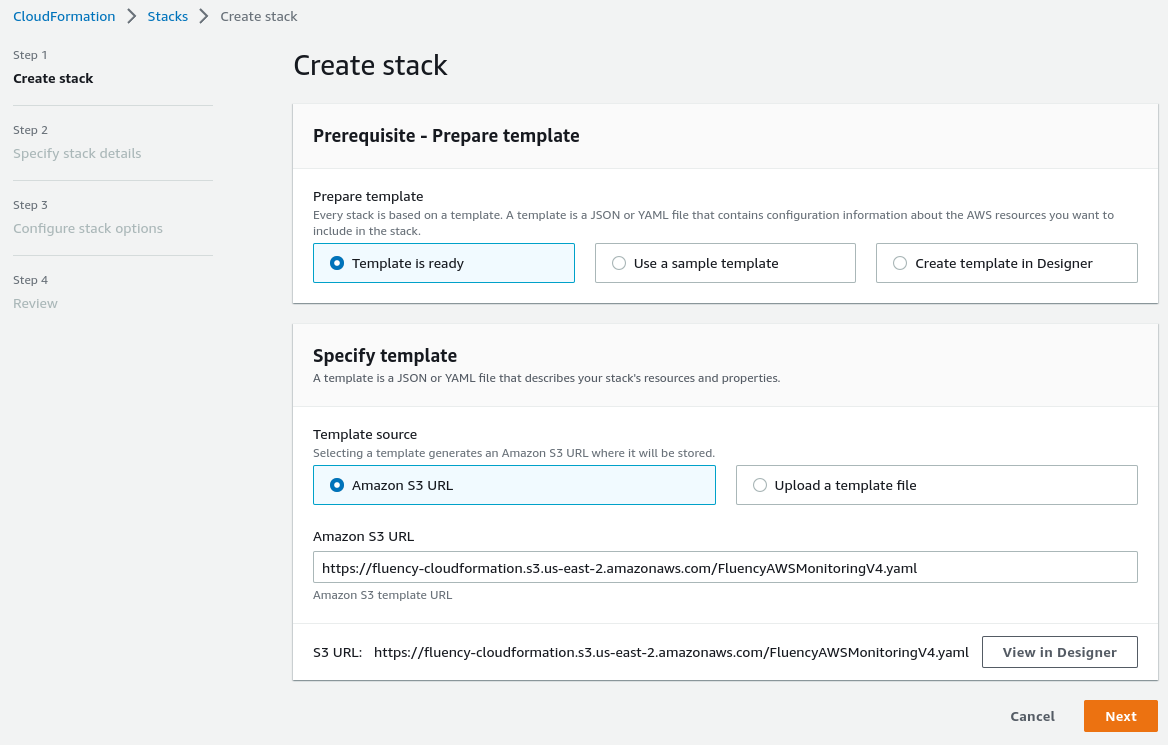
Task: Click into the Amazon S3 URL input field
Action: (x=725, y=567)
